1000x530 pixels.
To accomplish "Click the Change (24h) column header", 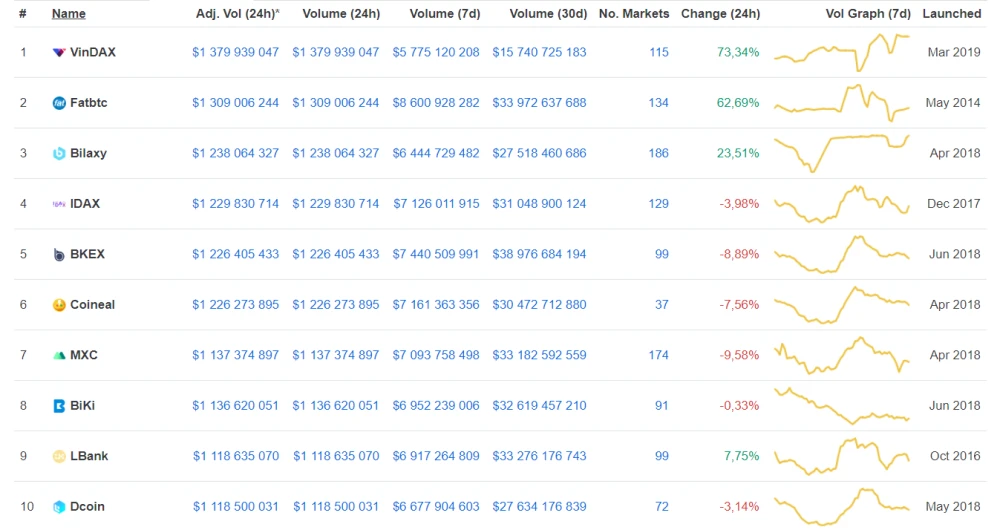I will (721, 13).
